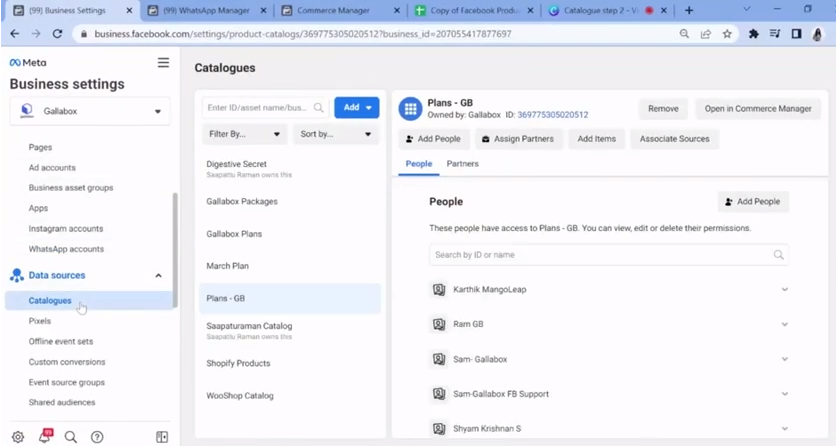The image size is (836, 446).
Task: Reload the page with refresh icon
Action: 57,34
